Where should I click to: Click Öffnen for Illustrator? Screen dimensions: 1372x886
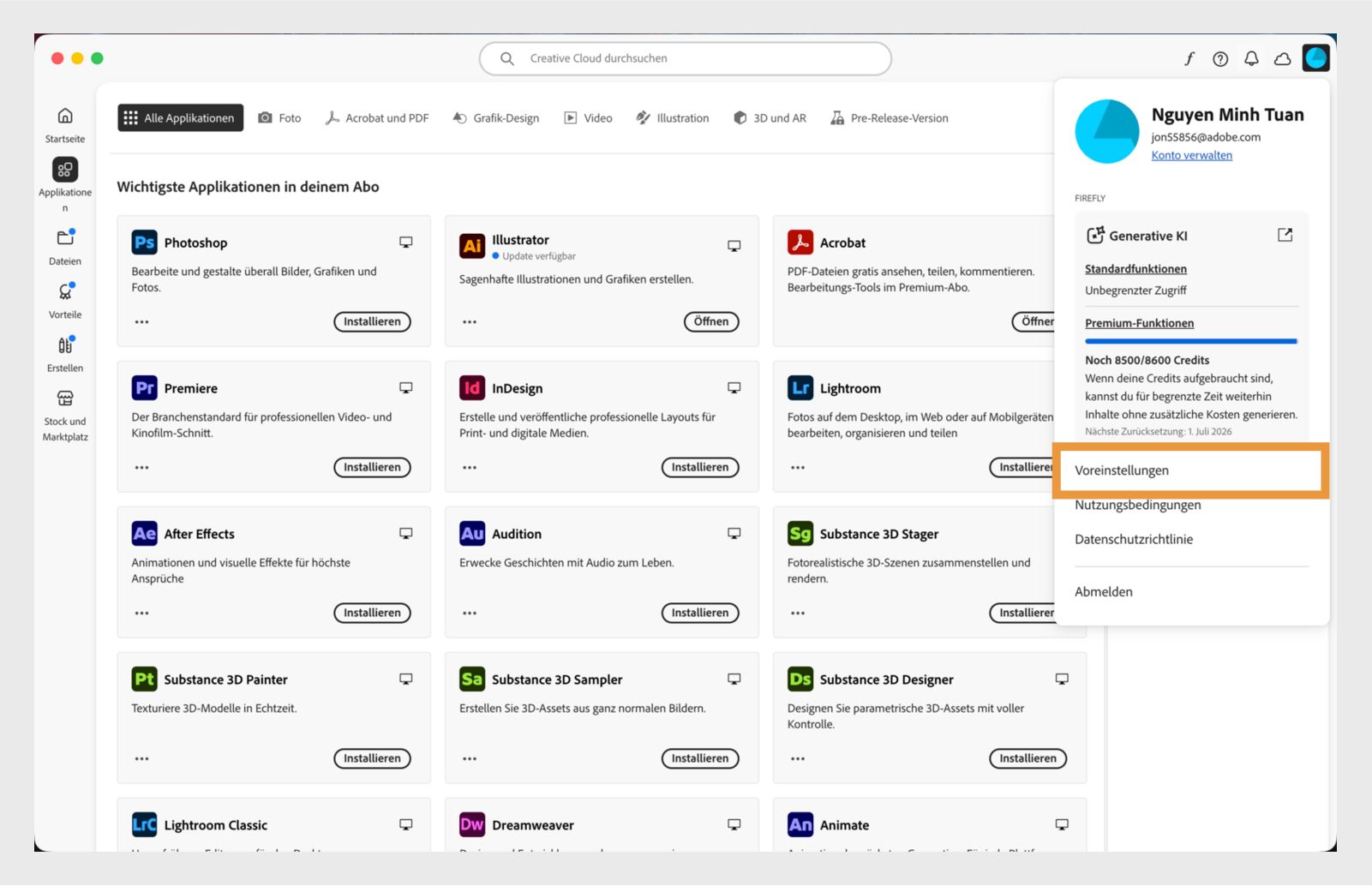point(711,321)
